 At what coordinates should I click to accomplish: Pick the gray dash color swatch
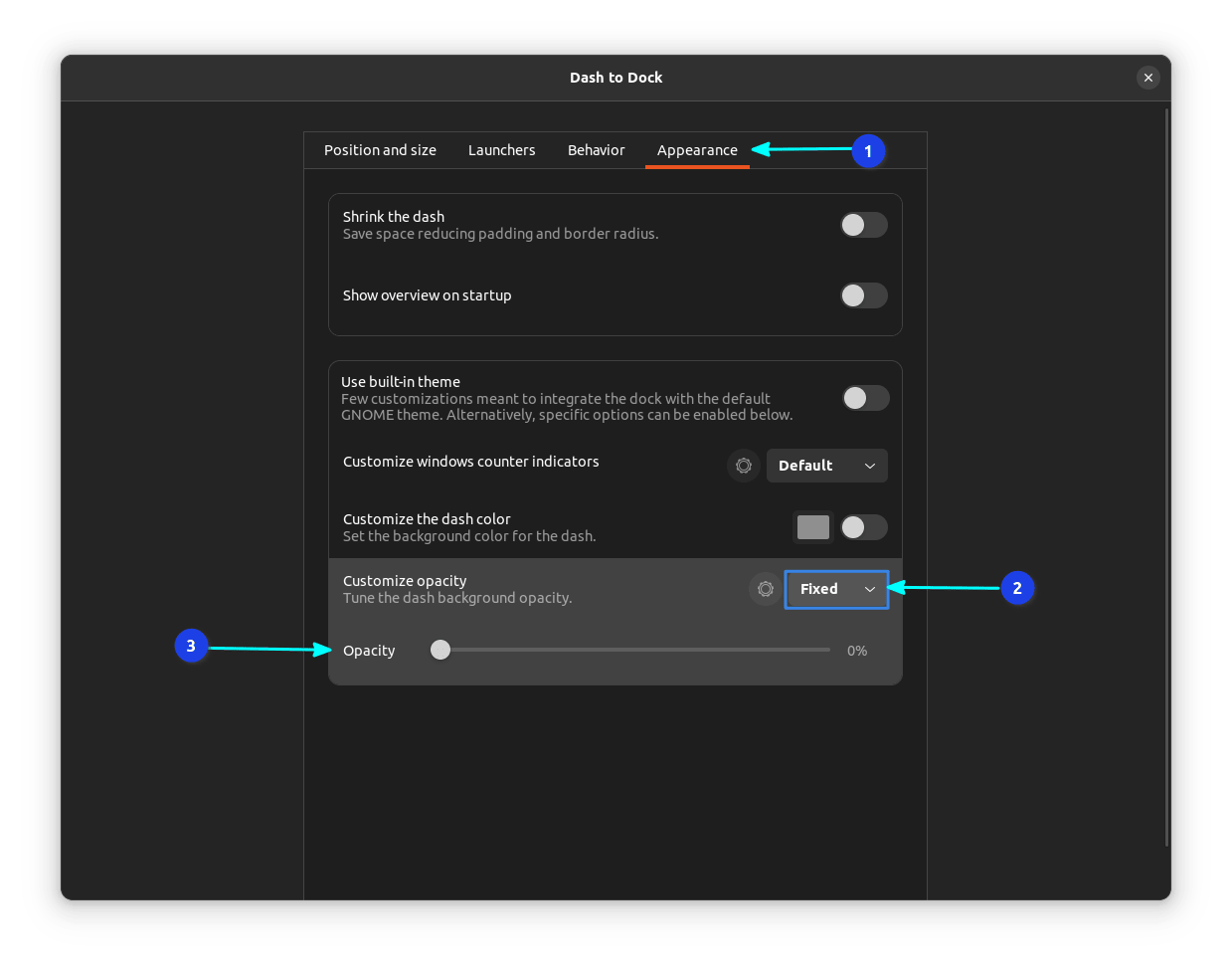pyautogui.click(x=812, y=527)
